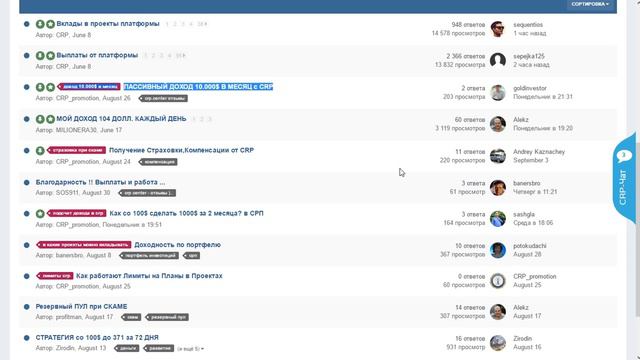Open sepejka125 user avatar
640x360 pixels.
click(x=498, y=60)
